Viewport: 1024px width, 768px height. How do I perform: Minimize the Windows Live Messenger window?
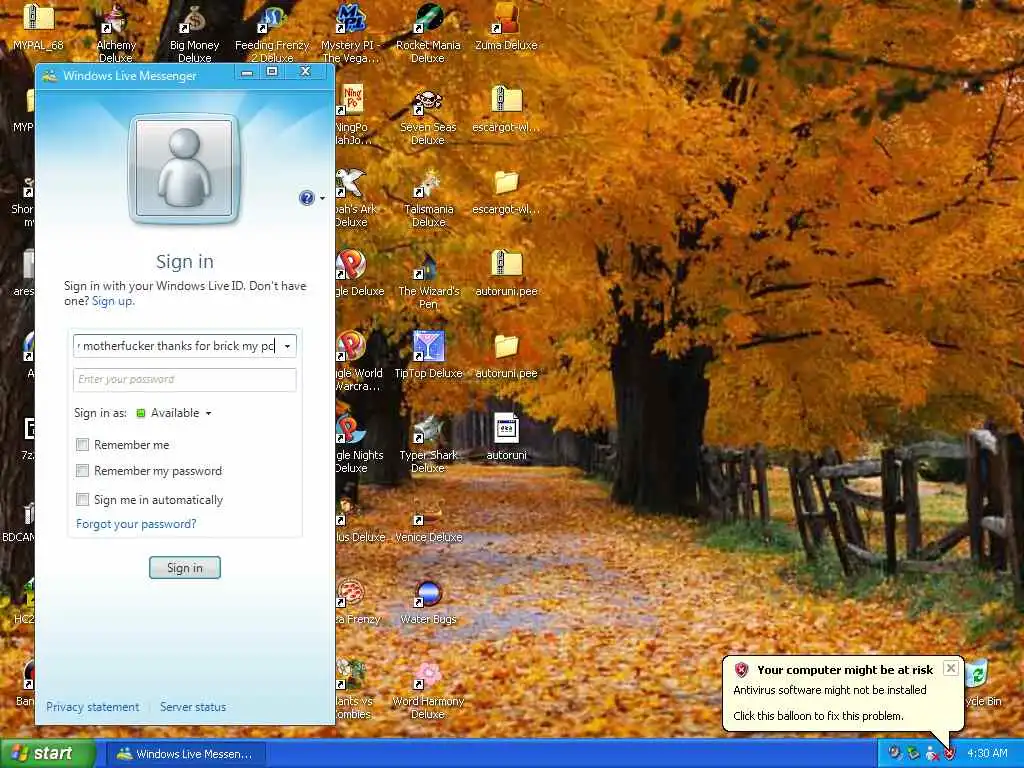247,71
